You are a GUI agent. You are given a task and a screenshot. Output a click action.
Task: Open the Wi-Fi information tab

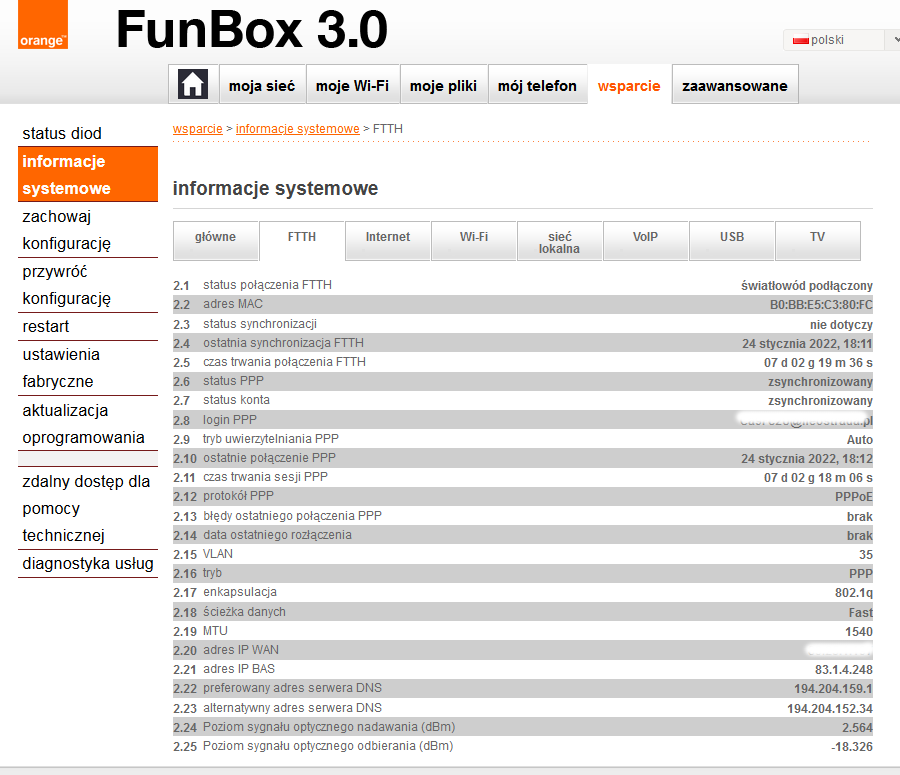point(474,238)
